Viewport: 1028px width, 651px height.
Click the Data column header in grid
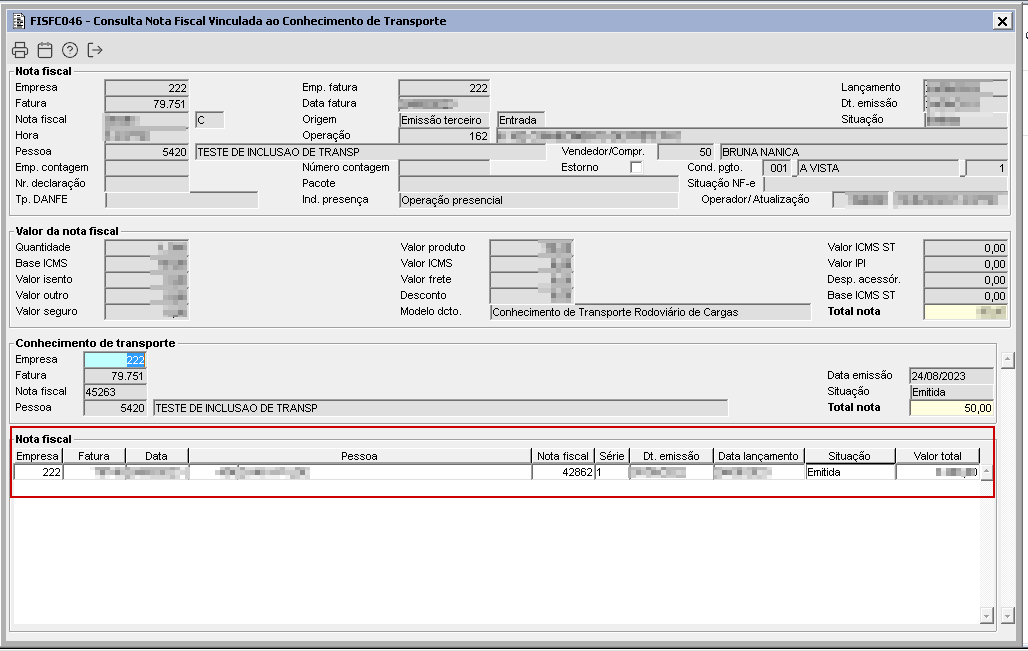click(x=156, y=456)
